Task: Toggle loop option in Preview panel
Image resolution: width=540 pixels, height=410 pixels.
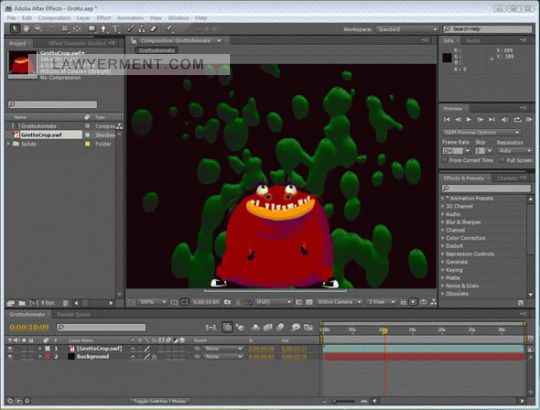Action: point(517,120)
